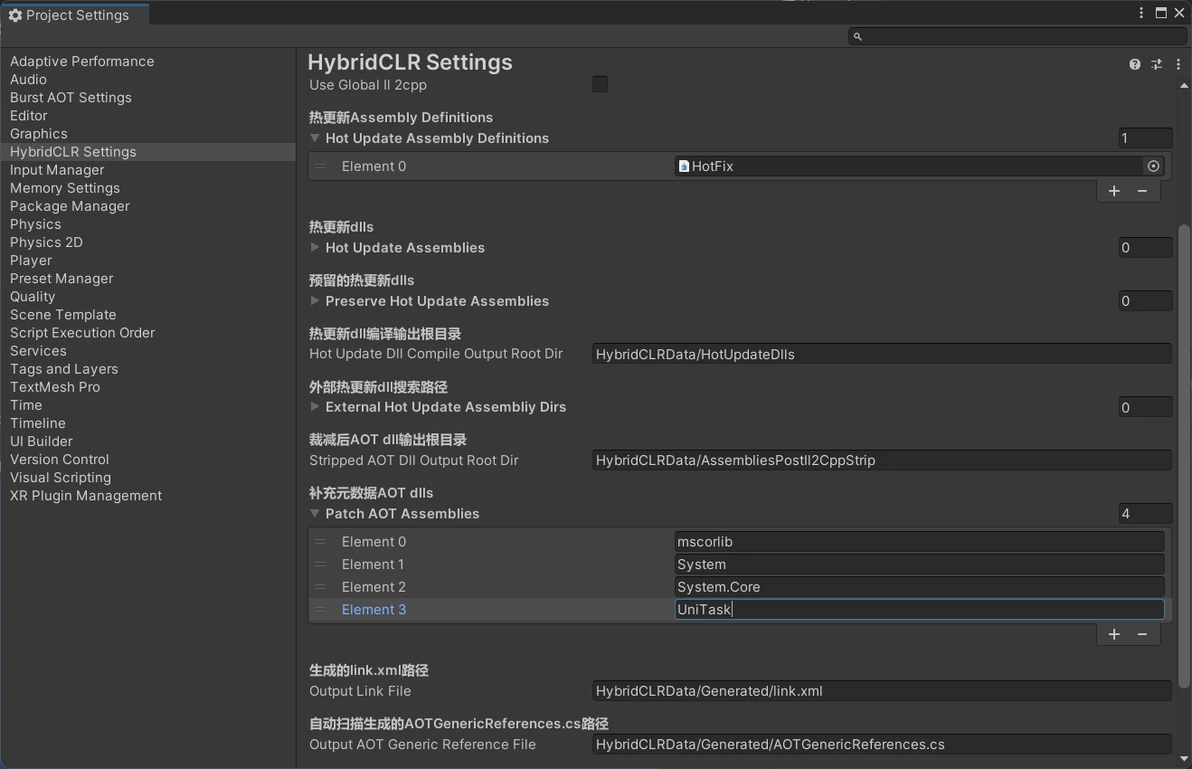Image resolution: width=1192 pixels, height=769 pixels.
Task: Expand the Preserve Hot Update Assemblies list
Action: 315,301
